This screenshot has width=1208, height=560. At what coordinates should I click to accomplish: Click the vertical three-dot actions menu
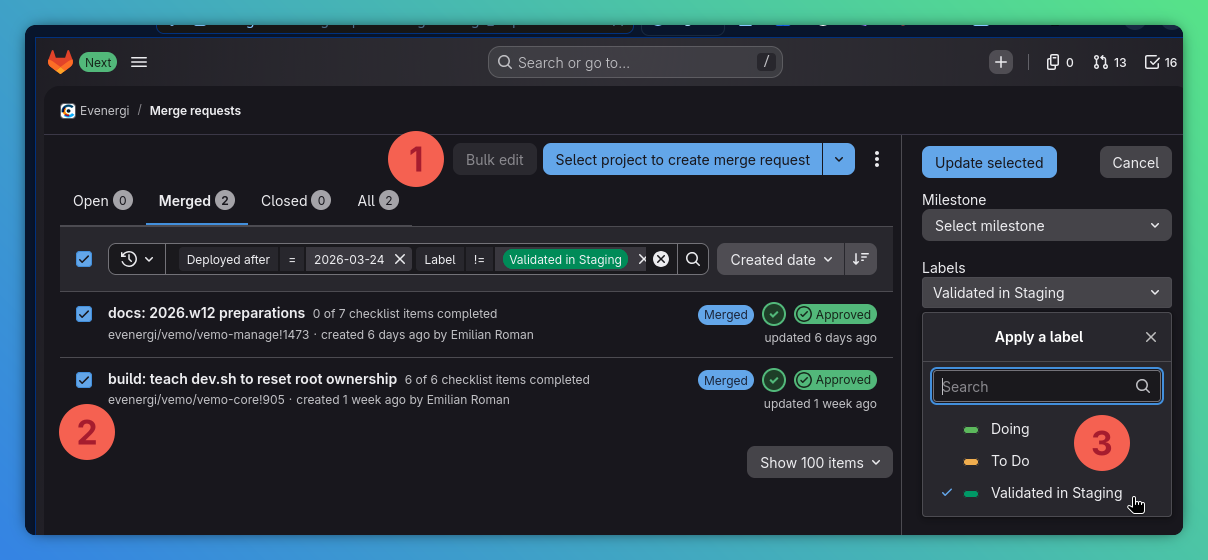[877, 159]
